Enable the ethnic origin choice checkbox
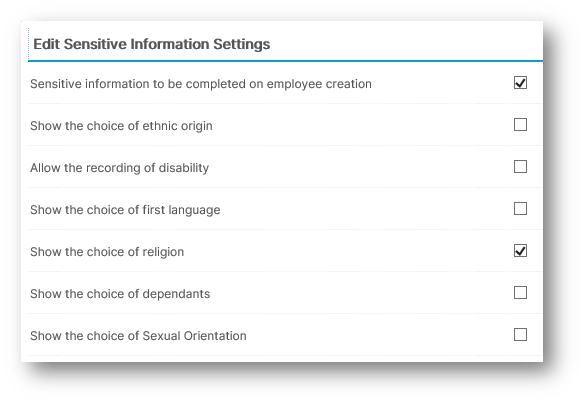585x404 pixels. tap(520, 125)
